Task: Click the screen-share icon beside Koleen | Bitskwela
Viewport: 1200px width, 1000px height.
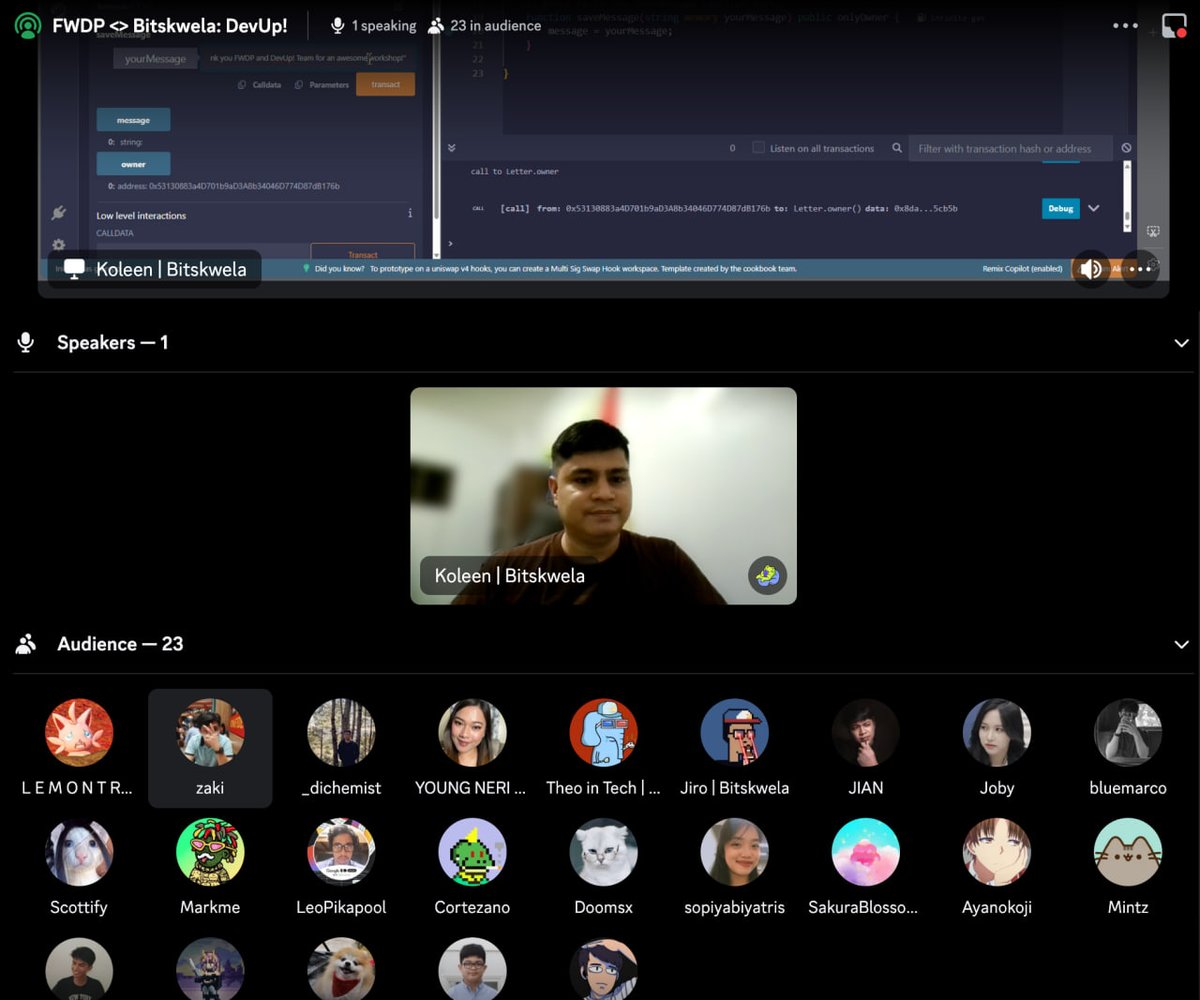Action: coord(74,269)
